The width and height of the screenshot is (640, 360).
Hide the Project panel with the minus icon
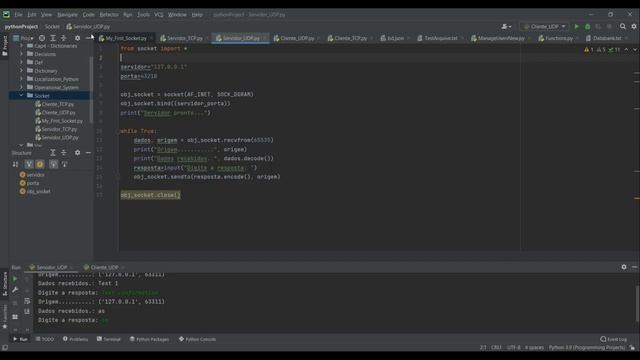(89, 38)
